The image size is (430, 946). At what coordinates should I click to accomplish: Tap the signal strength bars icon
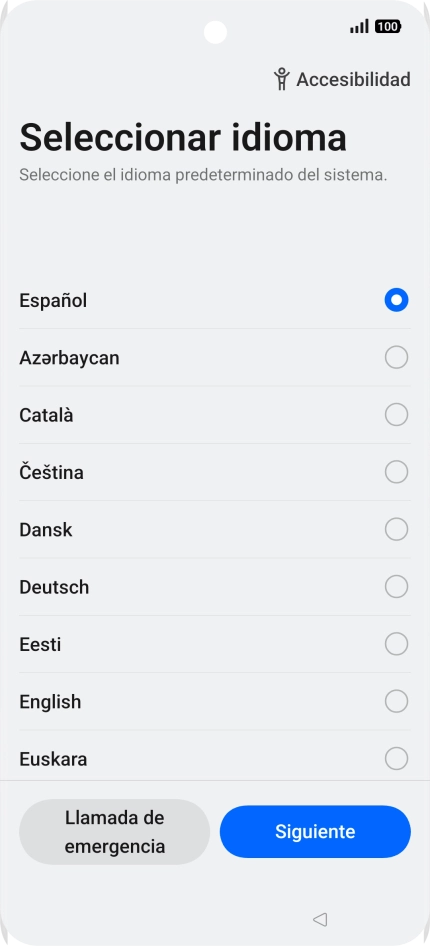(x=359, y=27)
